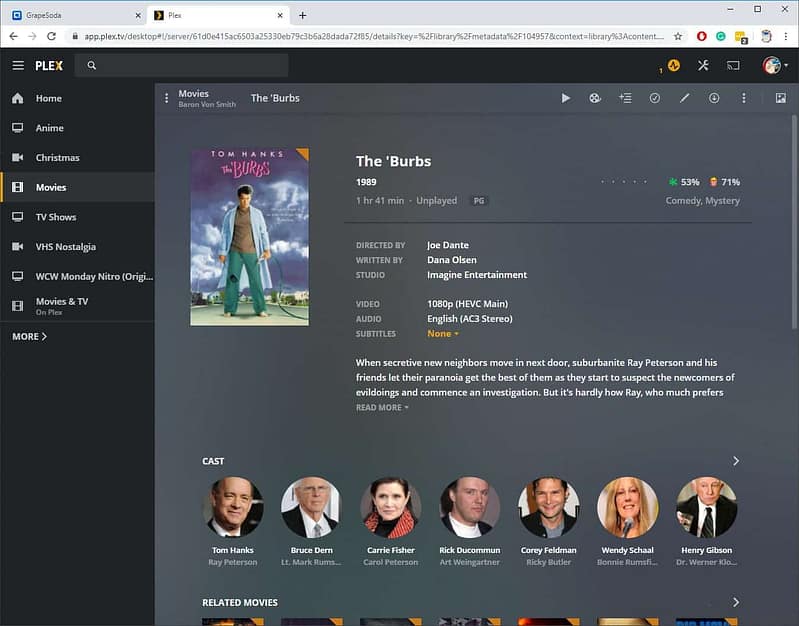Open the Plex hamburger menu

18,65
